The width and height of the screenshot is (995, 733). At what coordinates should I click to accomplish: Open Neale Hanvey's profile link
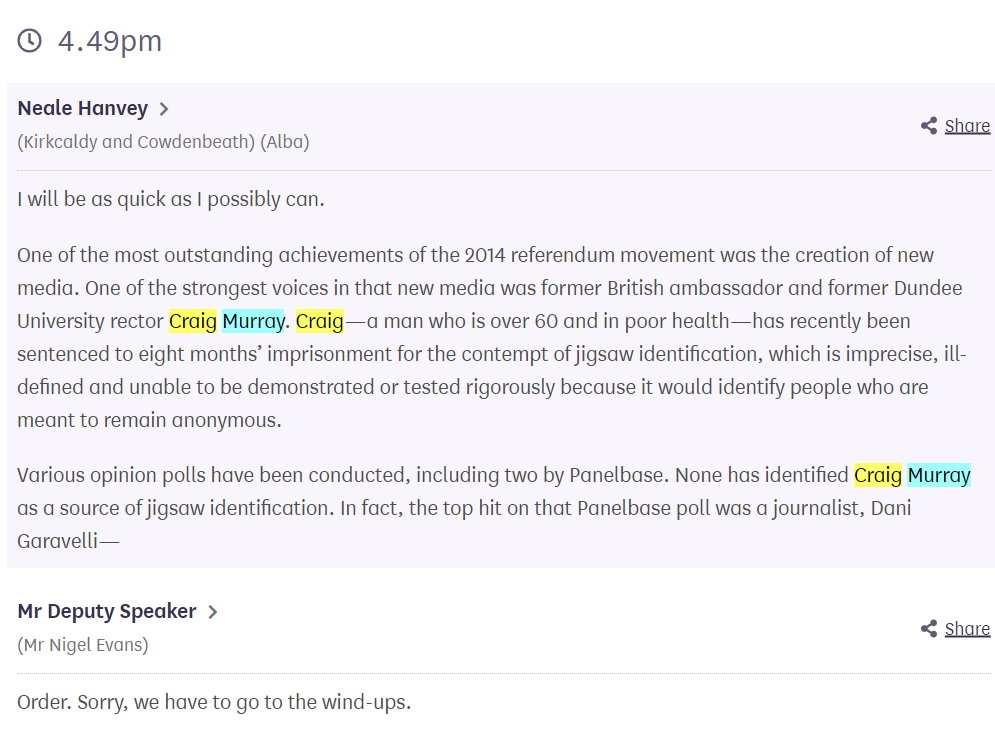(x=82, y=109)
